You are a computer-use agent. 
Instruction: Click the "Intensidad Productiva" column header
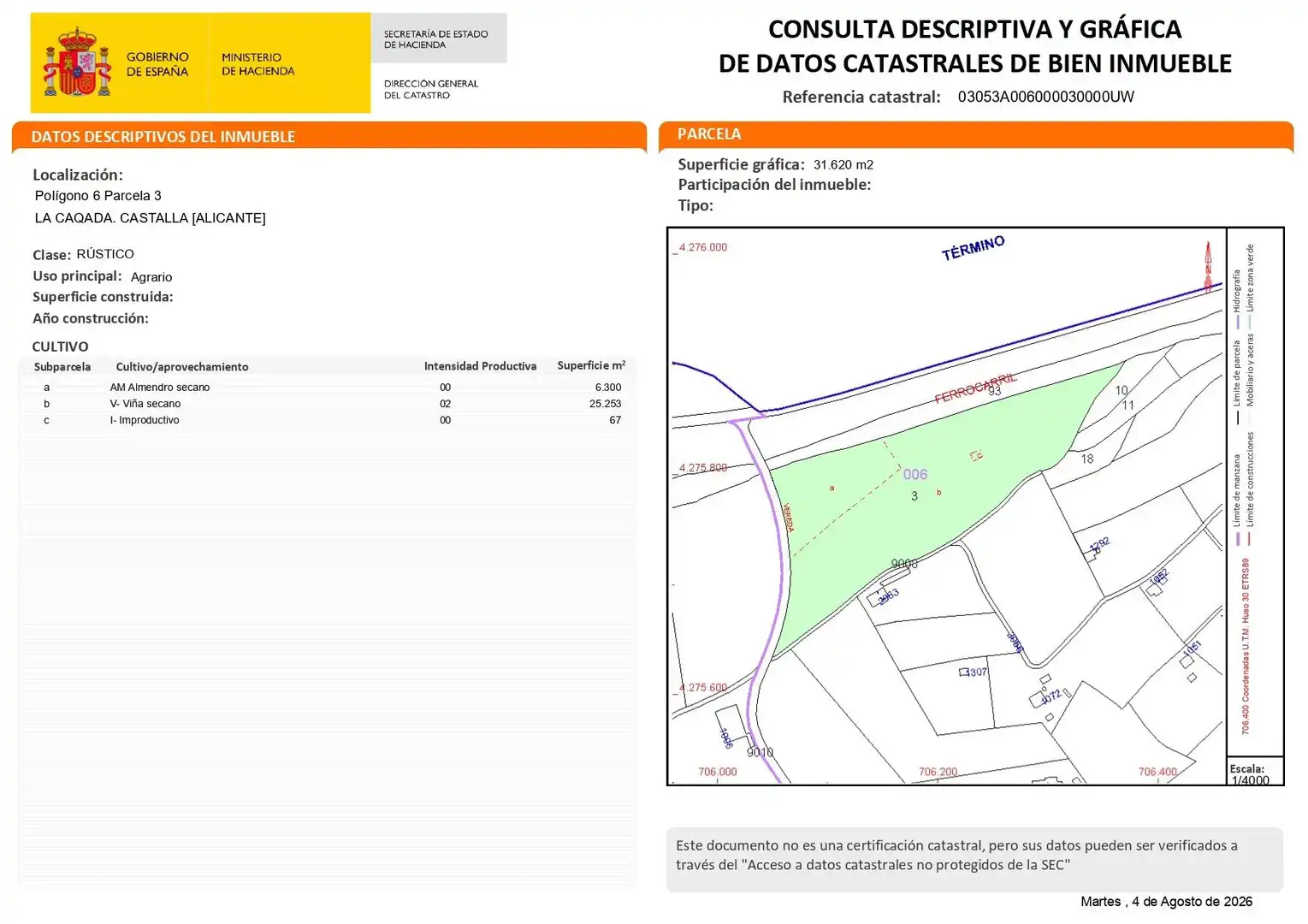pyautogui.click(x=480, y=366)
